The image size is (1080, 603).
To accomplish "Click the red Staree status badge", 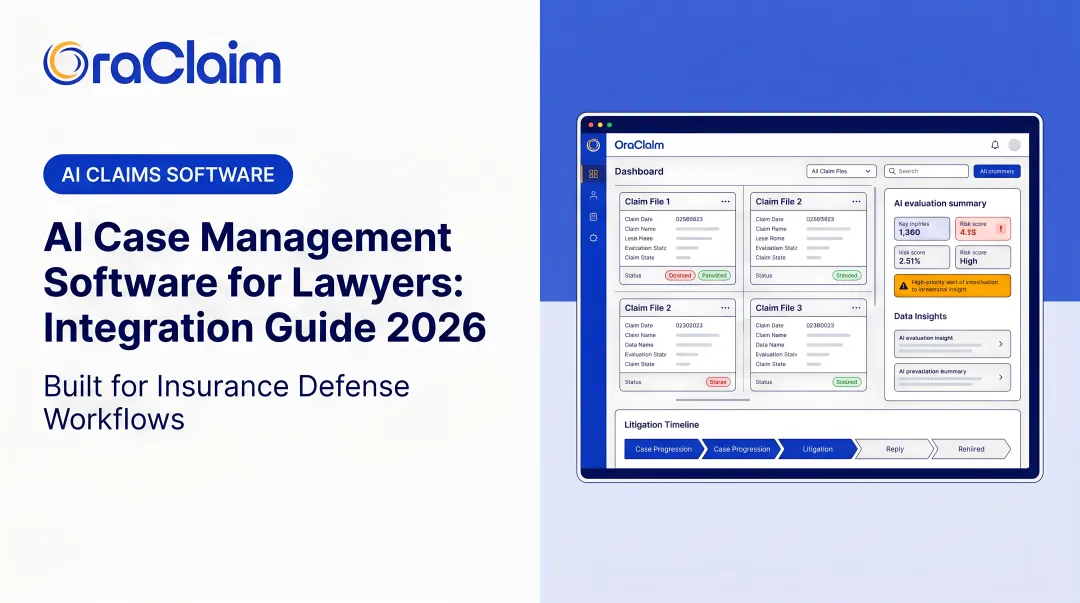I will click(718, 382).
